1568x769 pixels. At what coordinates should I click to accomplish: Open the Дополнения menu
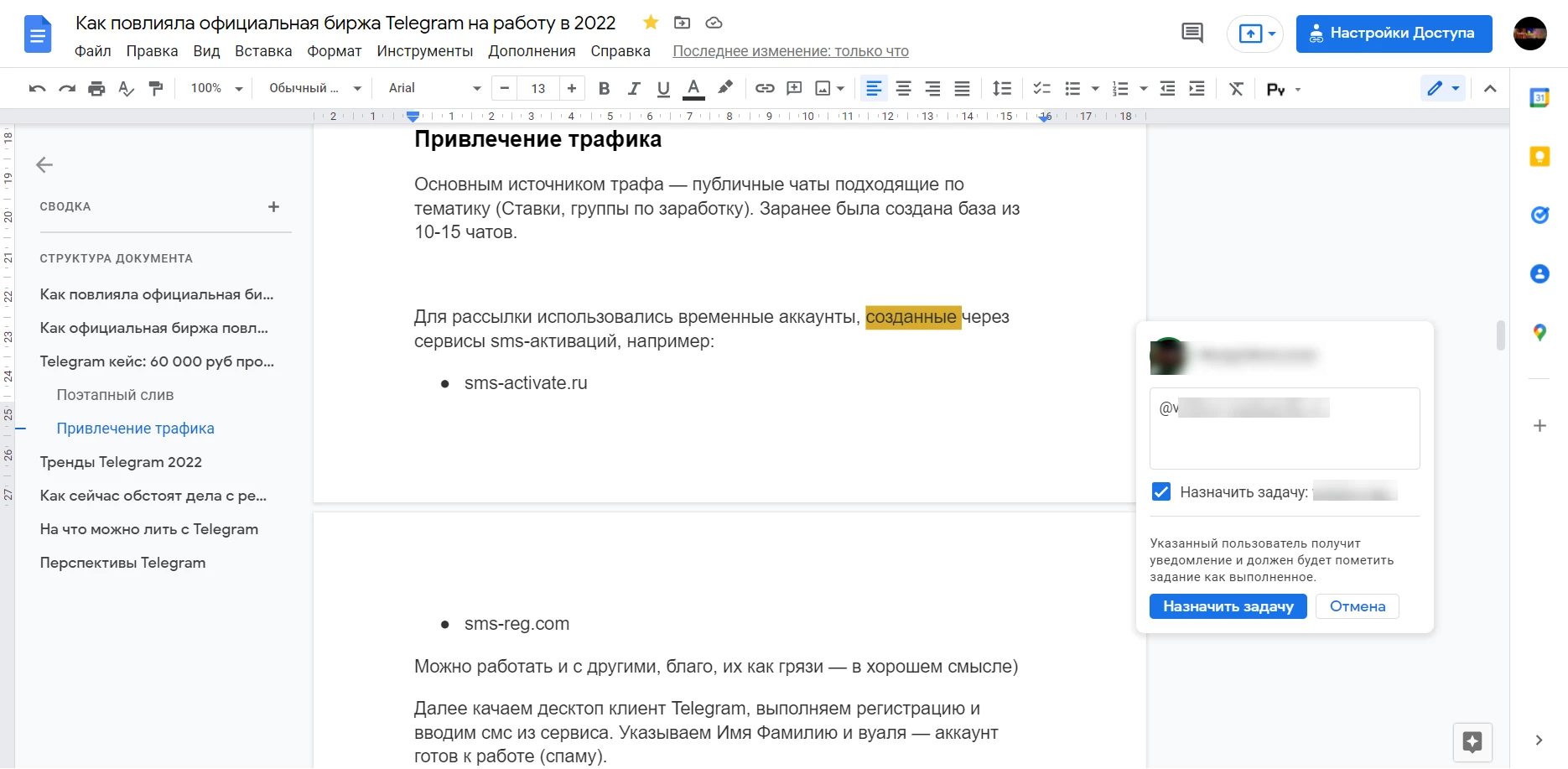(532, 51)
